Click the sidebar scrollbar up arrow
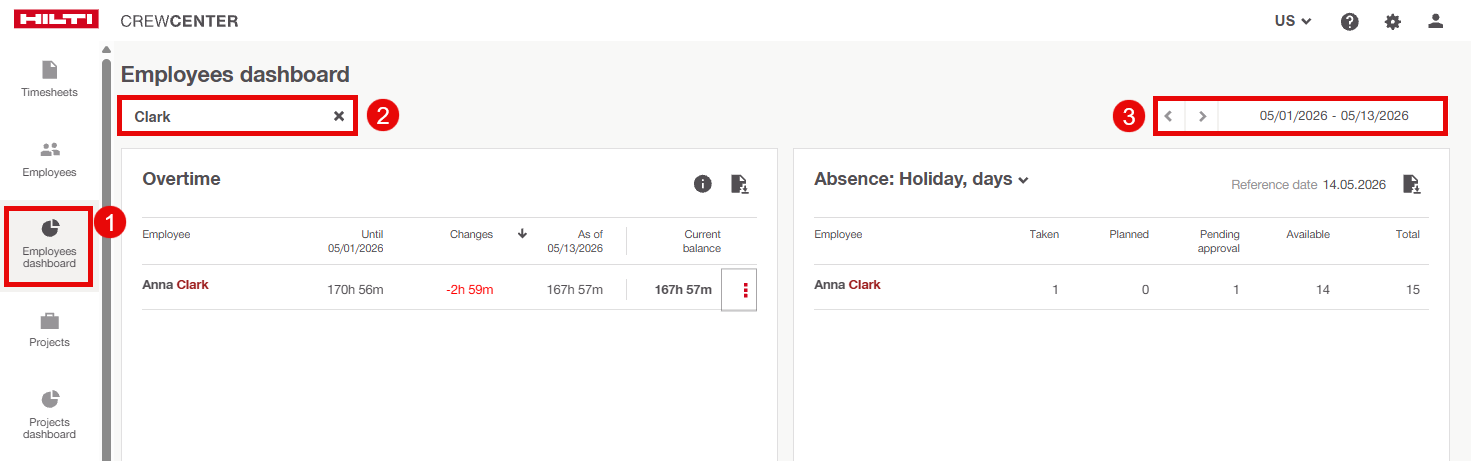Image resolution: width=1471 pixels, height=461 pixels. coord(106,50)
